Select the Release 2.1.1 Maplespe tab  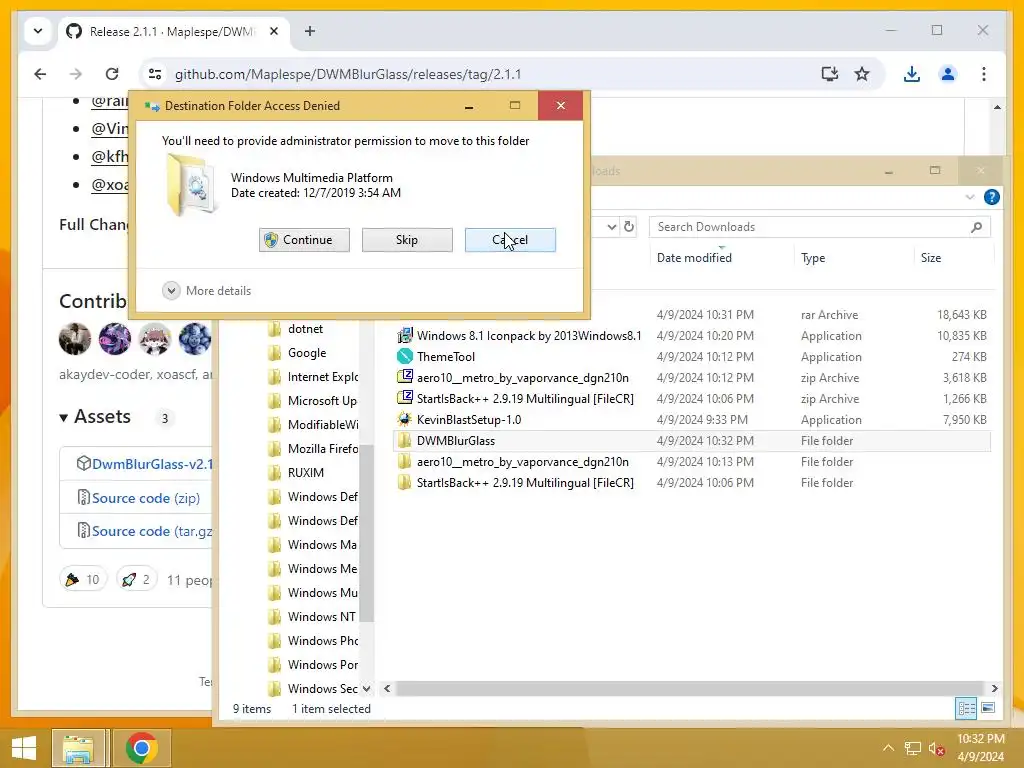click(x=171, y=31)
